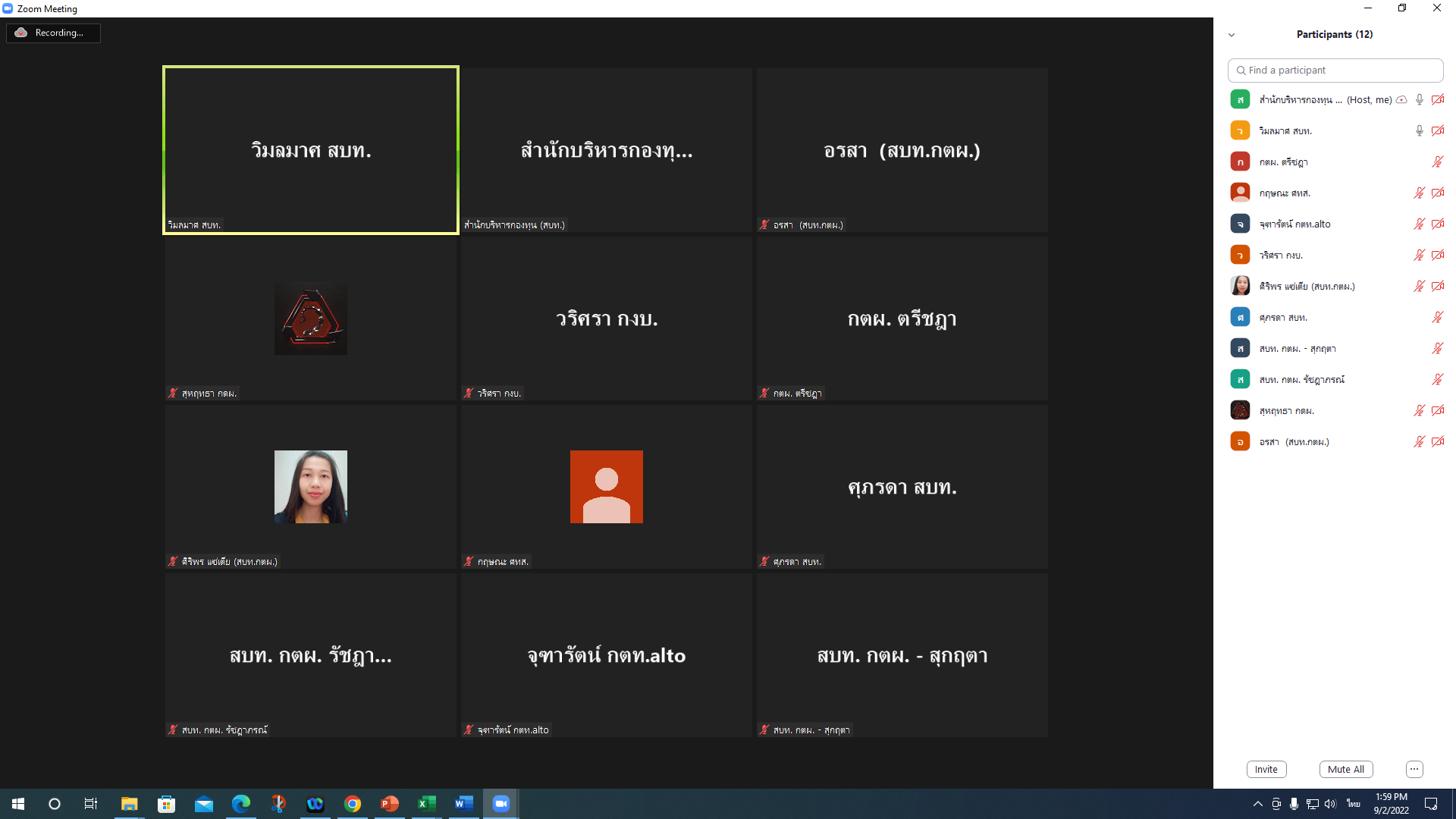
Task: Click the สุหฤทธา กตผ. name in participants list
Action: point(1286,411)
